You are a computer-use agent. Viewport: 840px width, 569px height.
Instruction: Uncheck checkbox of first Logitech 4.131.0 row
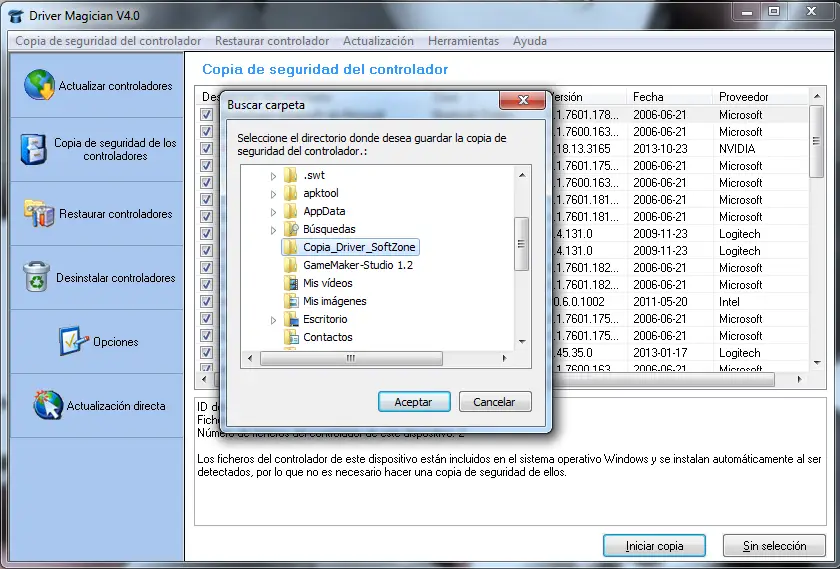tap(206, 234)
